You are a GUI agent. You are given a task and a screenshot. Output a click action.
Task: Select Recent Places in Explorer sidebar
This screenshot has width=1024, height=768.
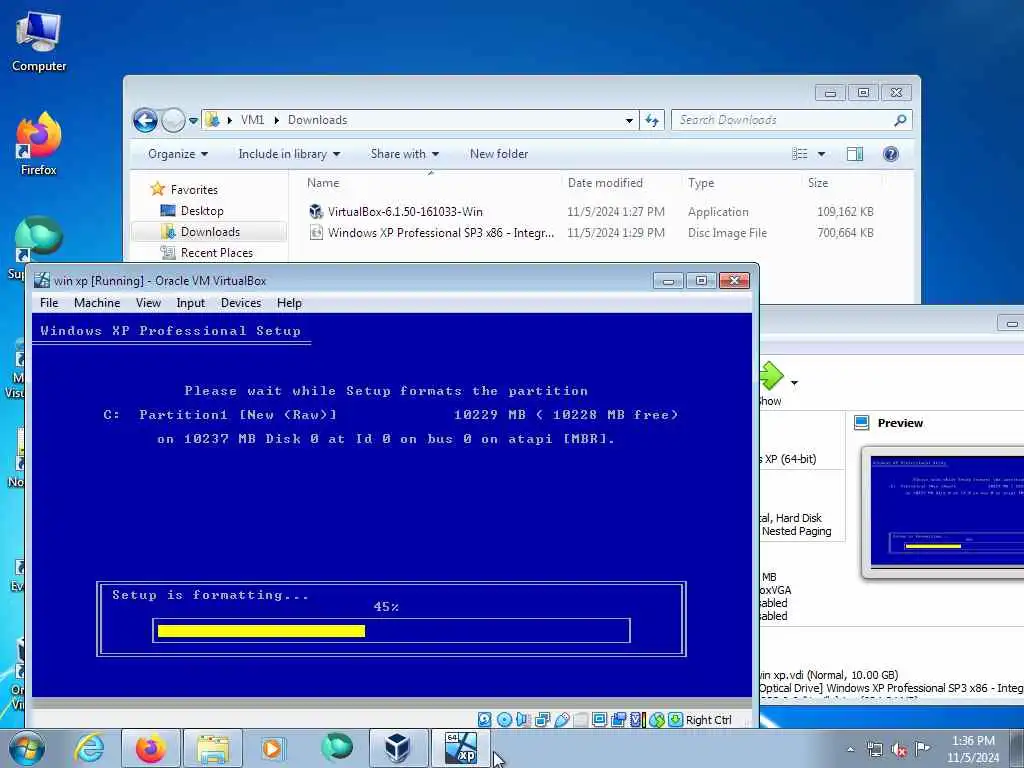click(x=216, y=253)
